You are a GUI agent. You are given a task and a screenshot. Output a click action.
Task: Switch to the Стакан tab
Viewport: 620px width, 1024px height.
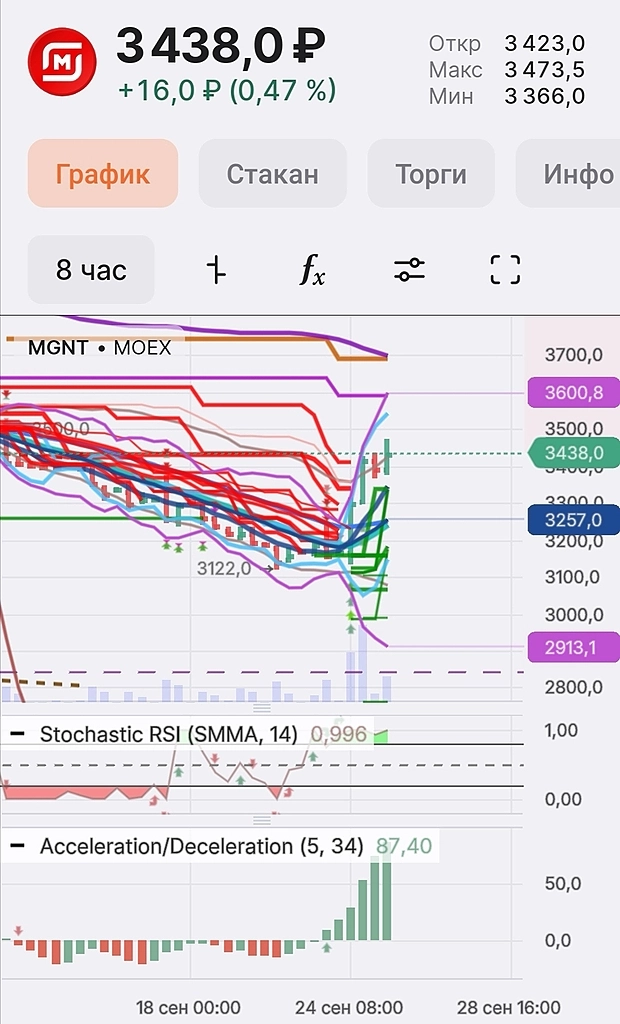click(272, 174)
